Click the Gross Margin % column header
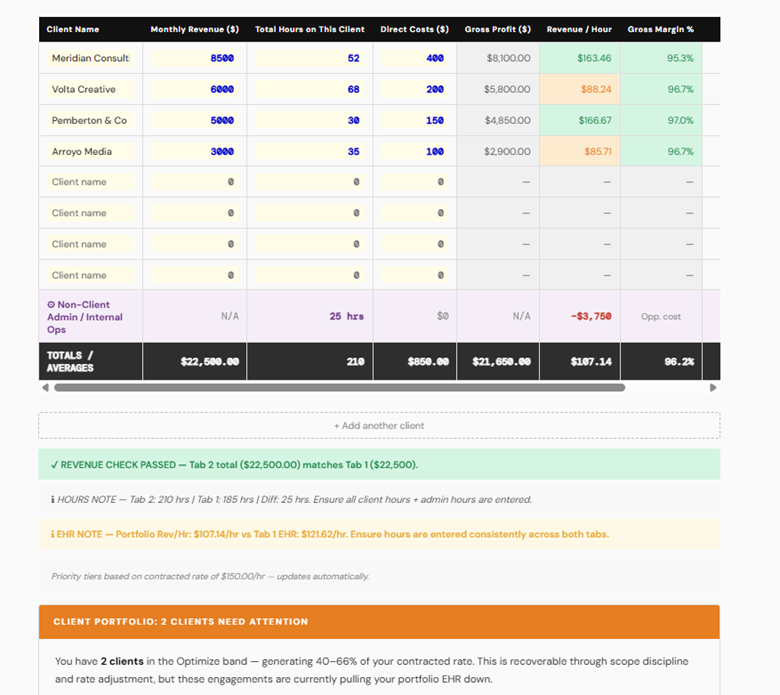The height and width of the screenshot is (695, 780). point(660,29)
